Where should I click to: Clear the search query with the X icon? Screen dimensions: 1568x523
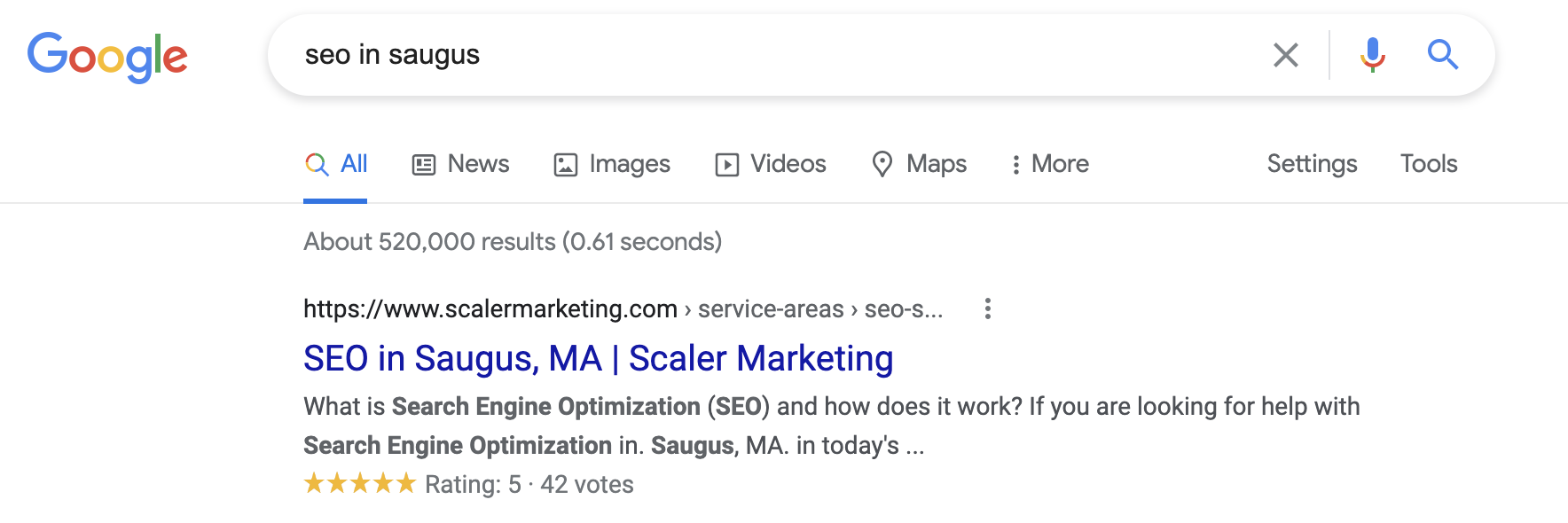point(1285,55)
